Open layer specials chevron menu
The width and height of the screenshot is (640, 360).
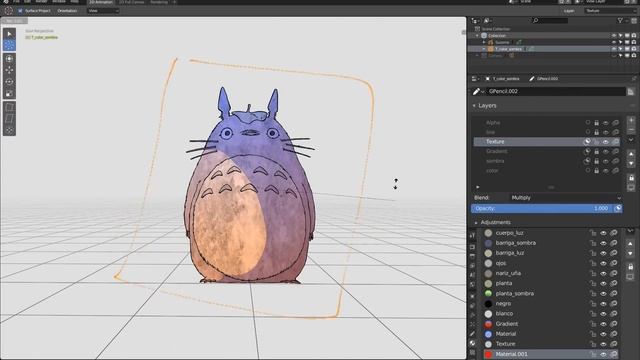(631, 140)
